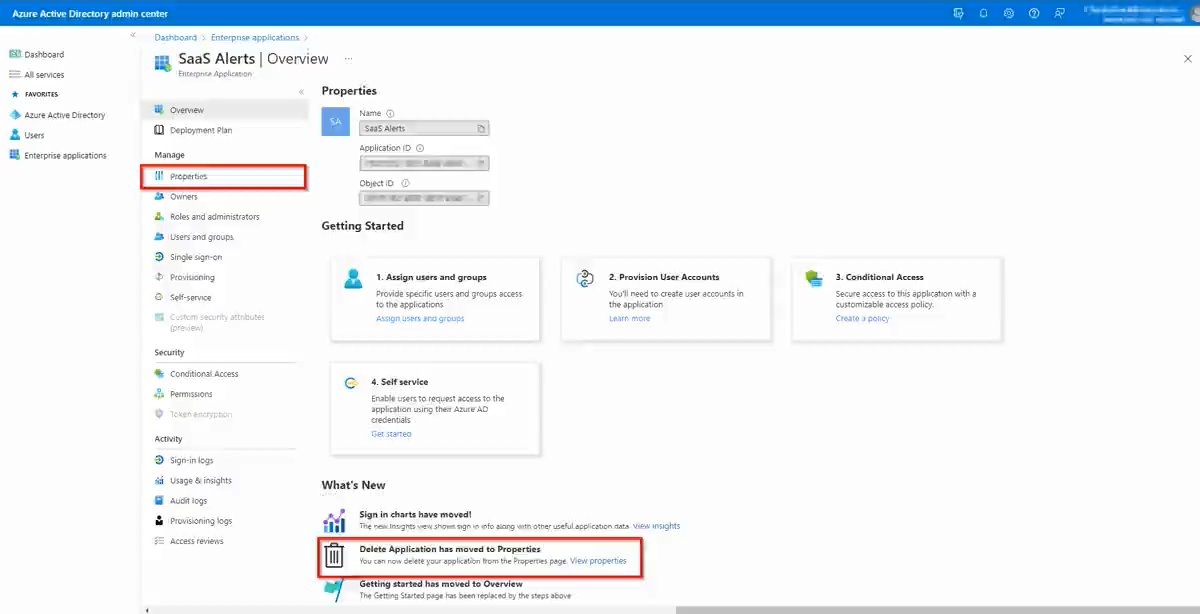Copy the Object ID value
This screenshot has height=614, width=1200.
point(481,198)
